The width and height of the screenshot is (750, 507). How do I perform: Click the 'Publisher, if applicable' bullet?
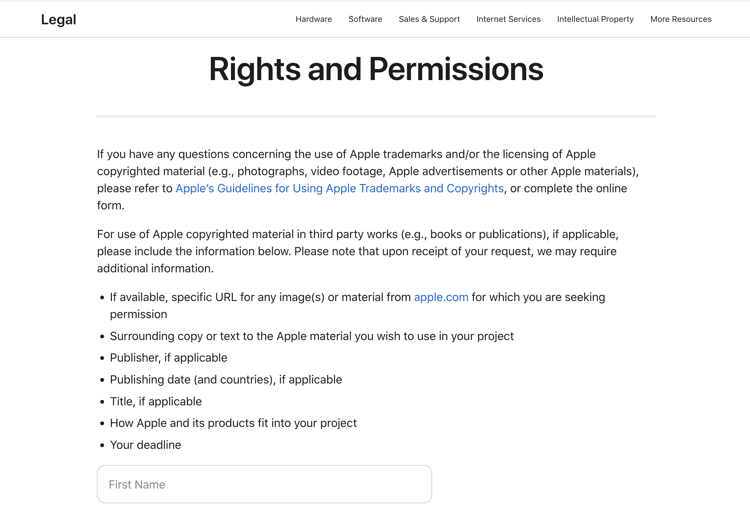pyautogui.click(x=168, y=357)
